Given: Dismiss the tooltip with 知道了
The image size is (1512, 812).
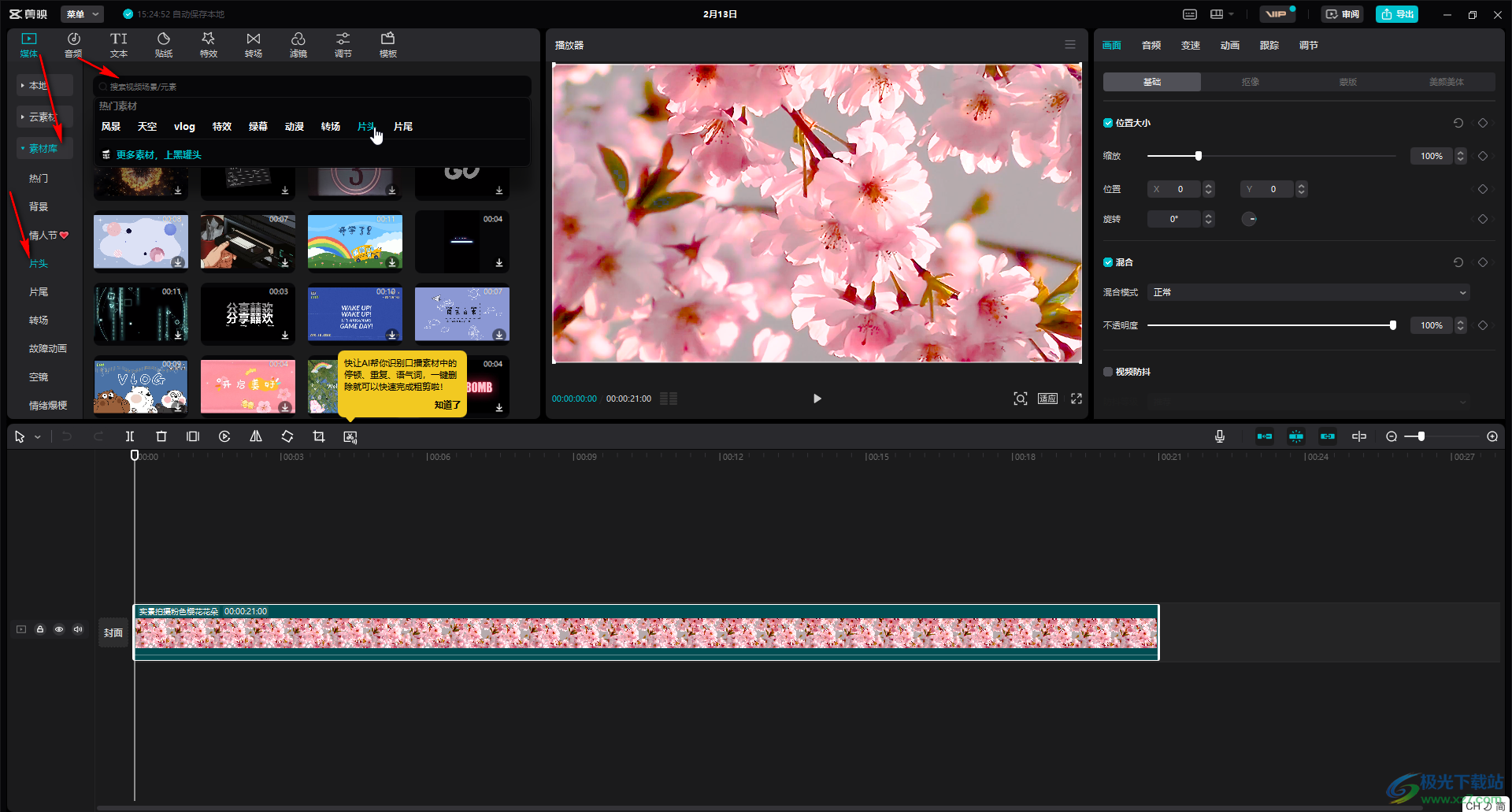Looking at the screenshot, I should (447, 405).
